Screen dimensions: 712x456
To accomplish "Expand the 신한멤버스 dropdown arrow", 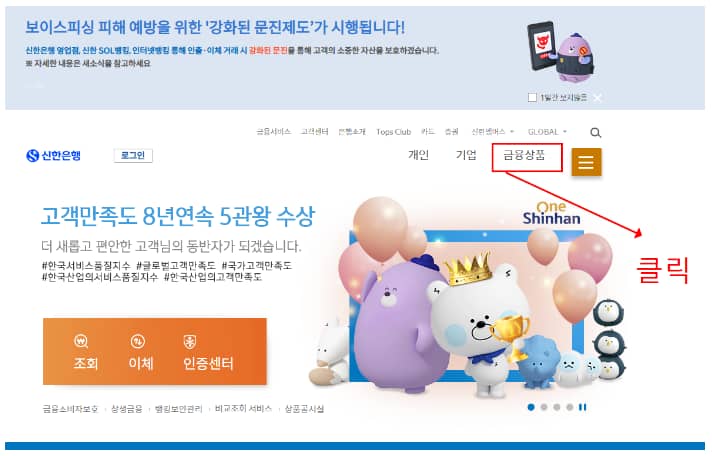I will [512, 132].
